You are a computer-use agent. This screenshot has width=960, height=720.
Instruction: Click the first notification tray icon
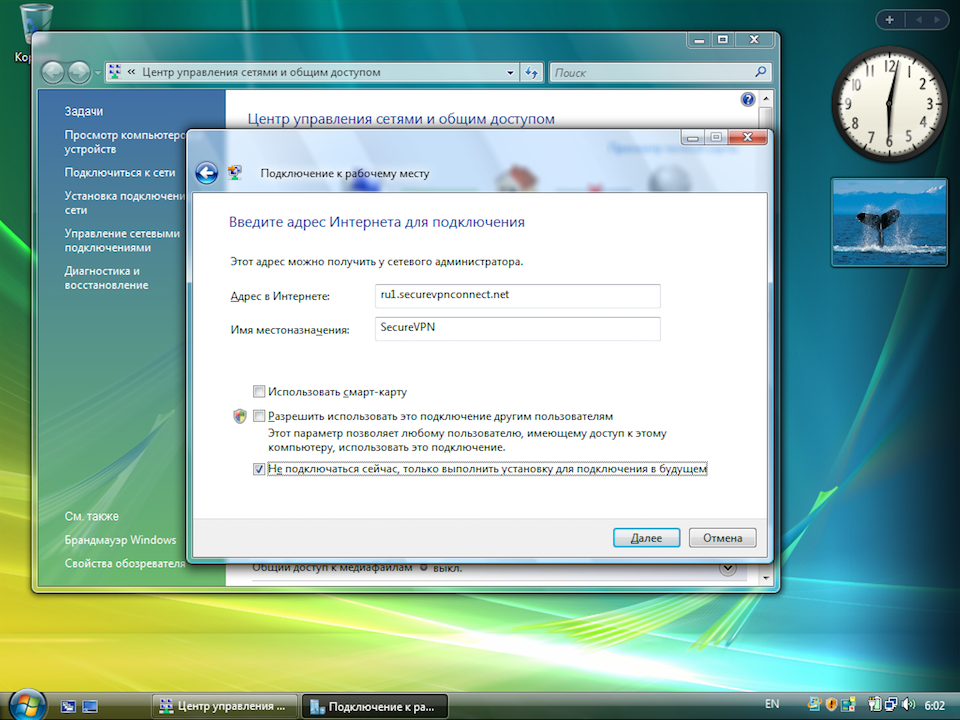[814, 705]
